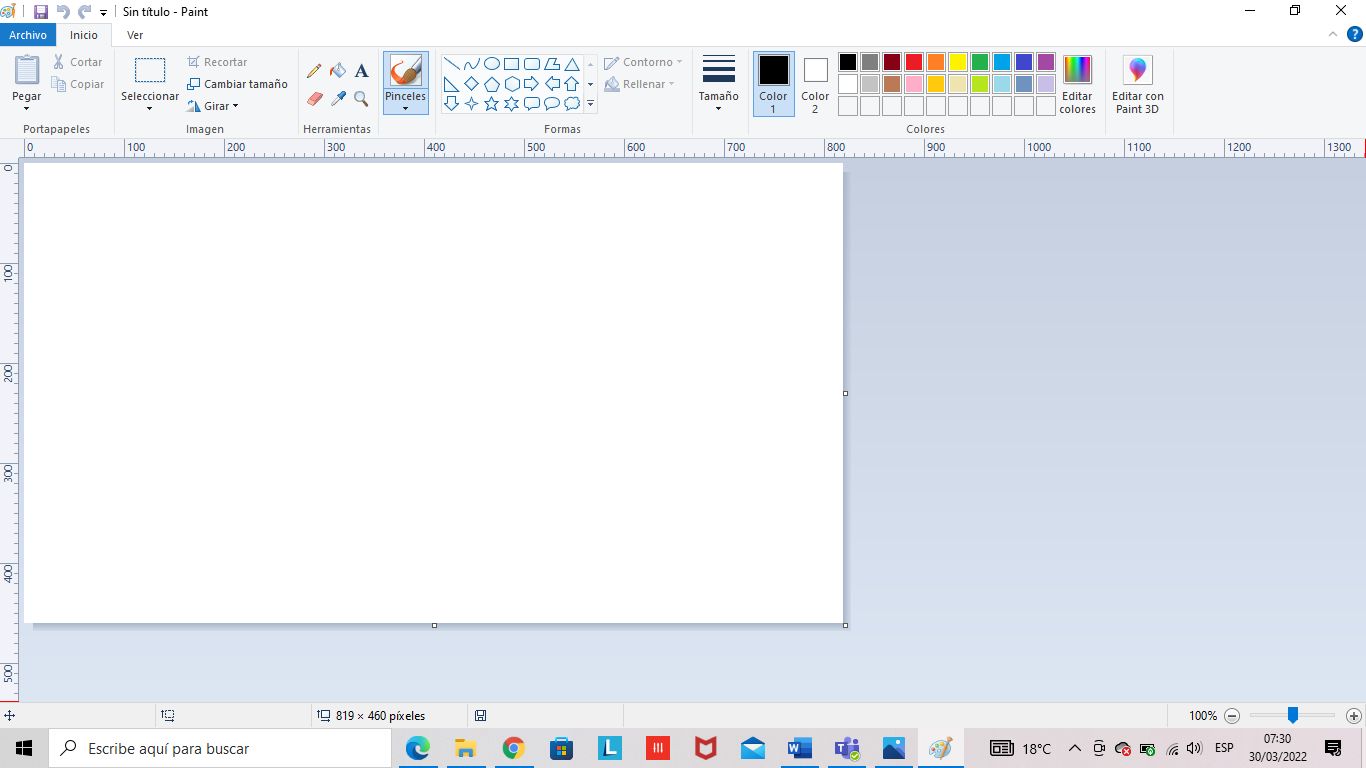Choose the oval shape
The image size is (1366, 768).
tap(491, 63)
